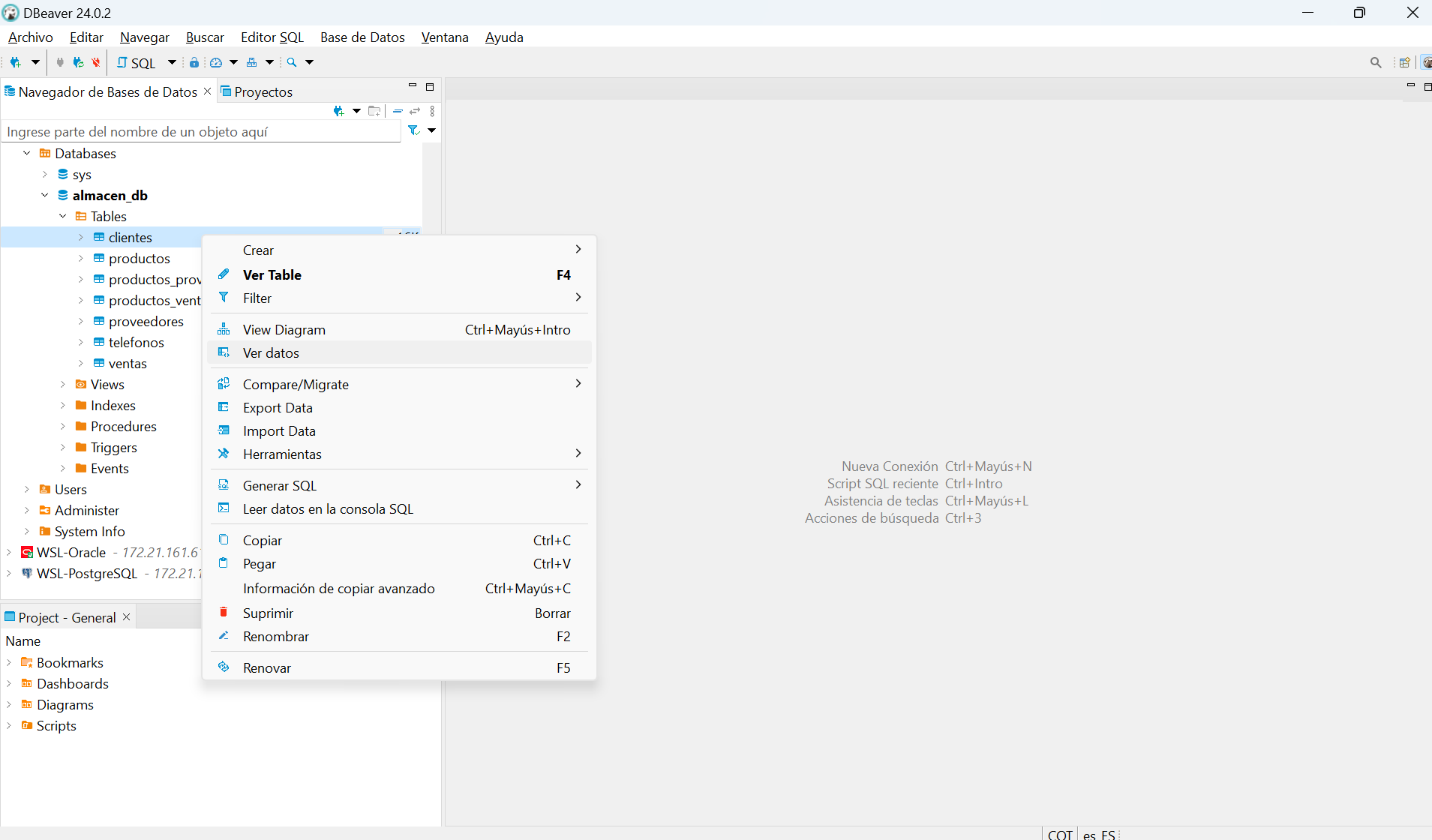Open the Herramientas submenu

point(399,454)
